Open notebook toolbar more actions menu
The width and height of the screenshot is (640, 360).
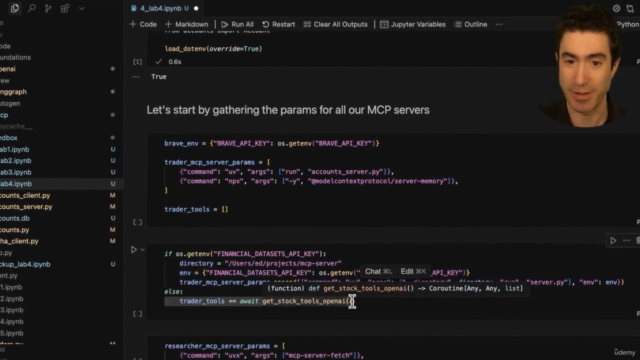coord(499,24)
